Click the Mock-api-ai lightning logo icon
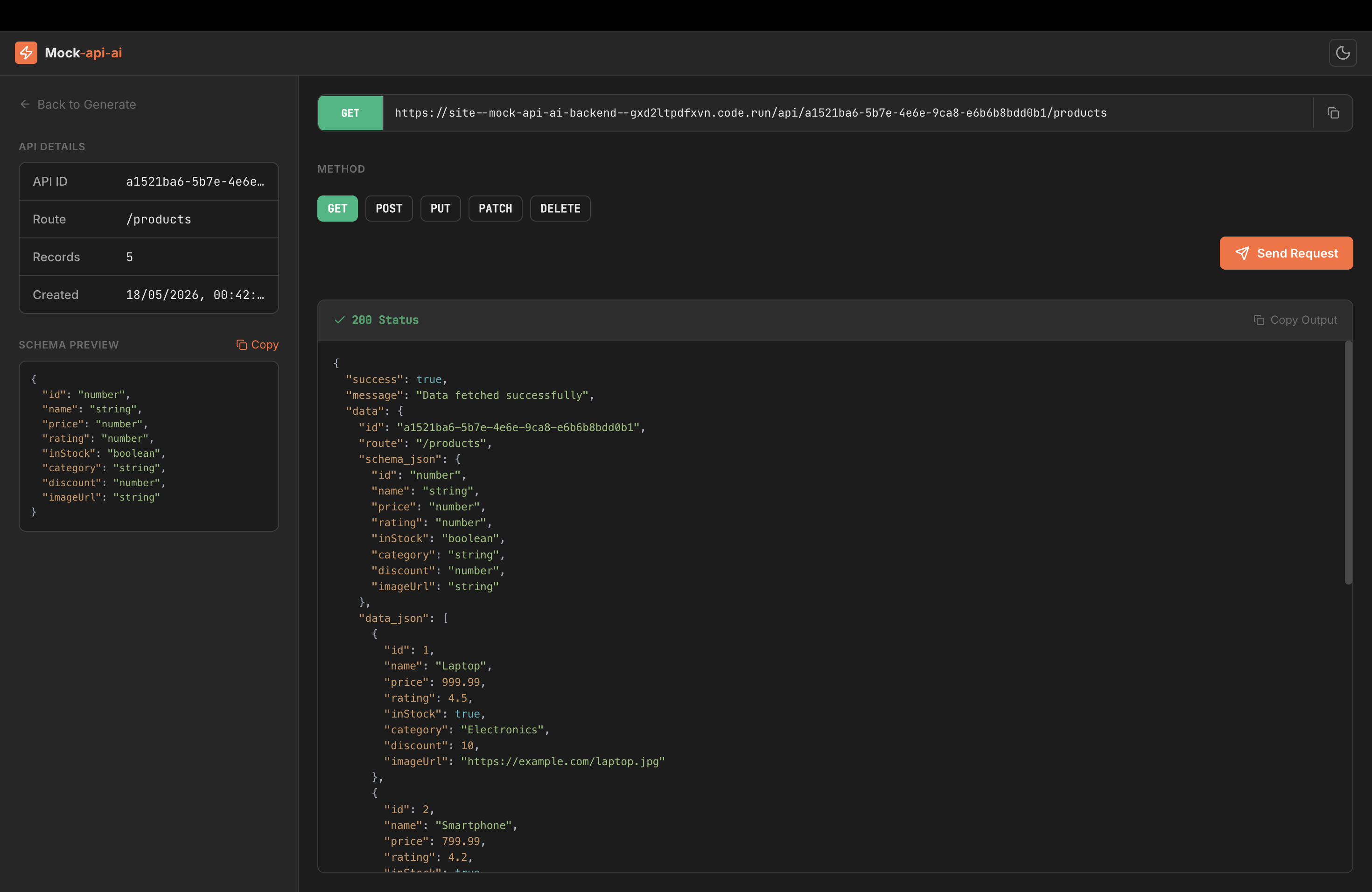This screenshot has width=1372, height=892. click(x=26, y=52)
